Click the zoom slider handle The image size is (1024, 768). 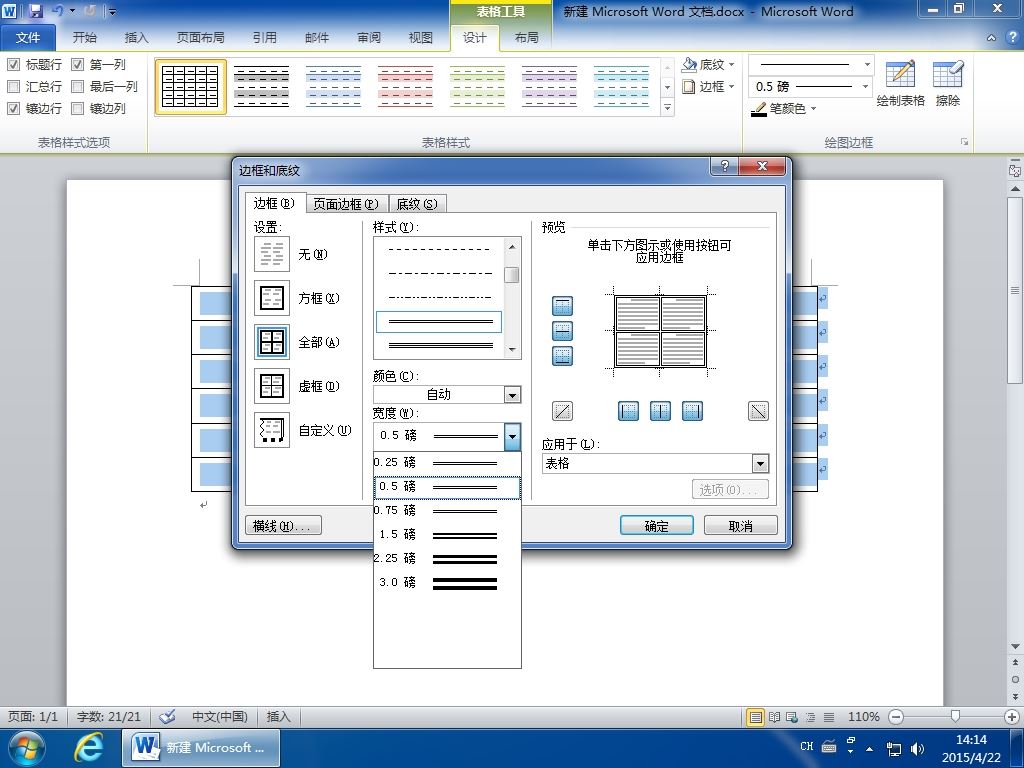955,716
